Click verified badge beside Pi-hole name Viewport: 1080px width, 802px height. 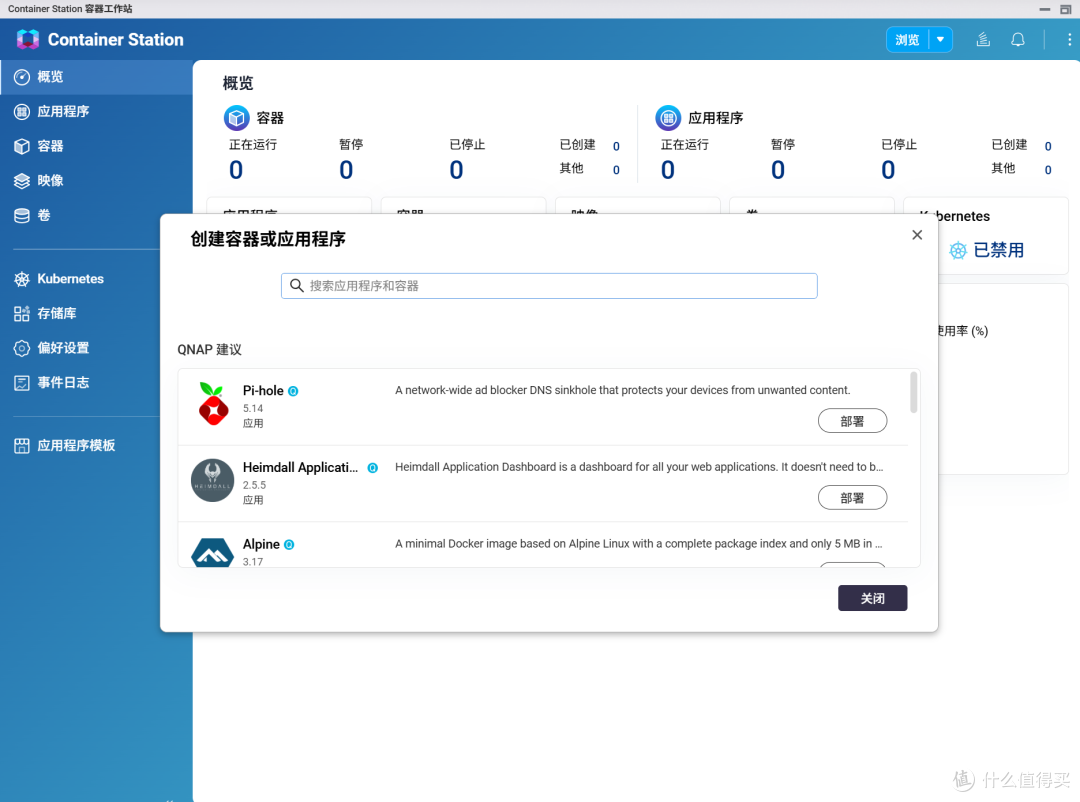tap(293, 391)
